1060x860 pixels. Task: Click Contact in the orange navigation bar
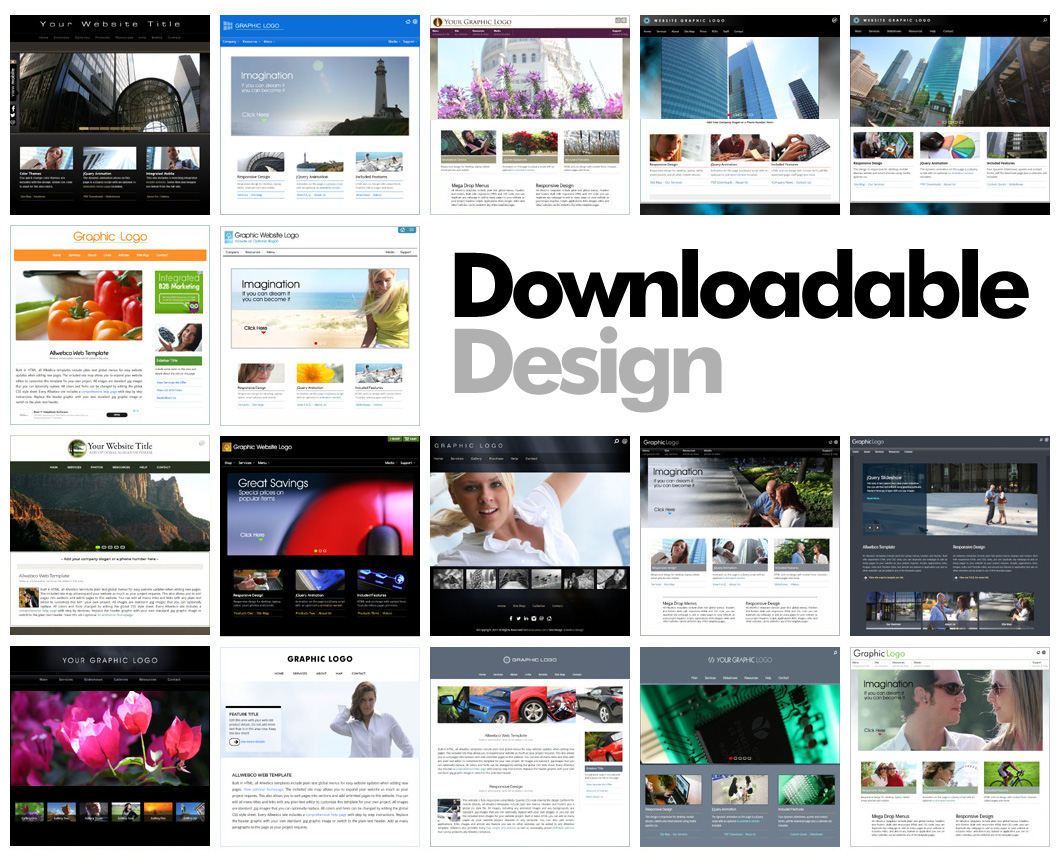tap(162, 255)
